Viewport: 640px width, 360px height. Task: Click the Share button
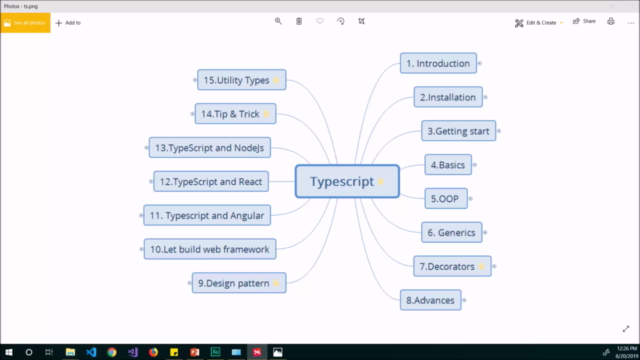[x=584, y=22]
